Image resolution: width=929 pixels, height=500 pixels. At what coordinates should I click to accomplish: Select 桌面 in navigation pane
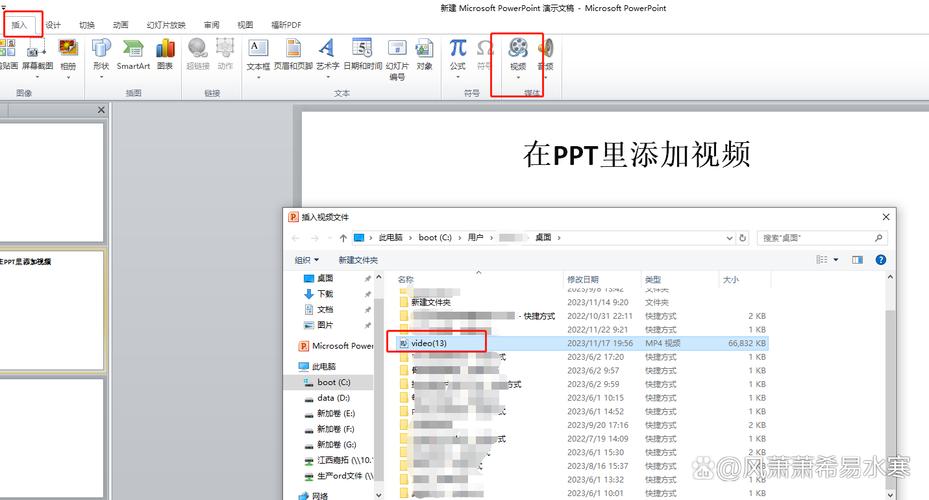325,278
